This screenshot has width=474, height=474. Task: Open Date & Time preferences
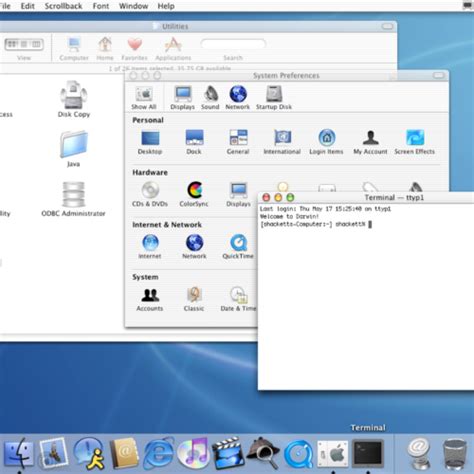click(x=238, y=299)
